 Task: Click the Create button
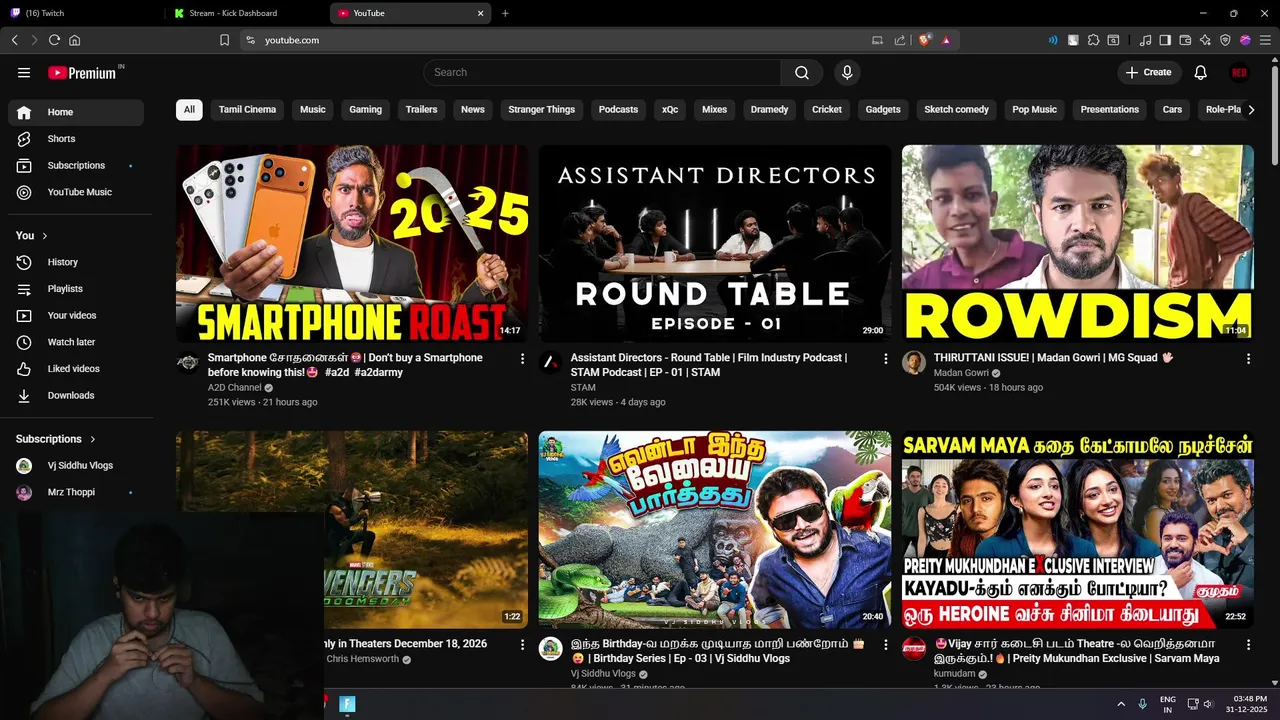click(1148, 72)
